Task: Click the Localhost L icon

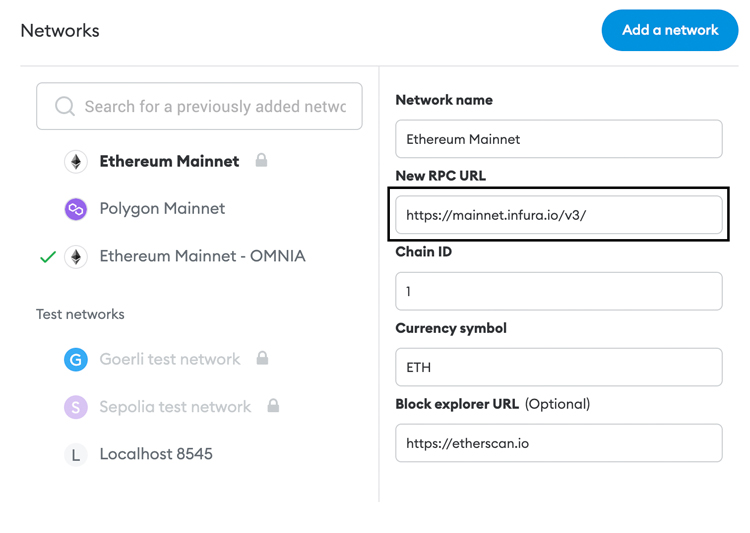Action: (76, 455)
